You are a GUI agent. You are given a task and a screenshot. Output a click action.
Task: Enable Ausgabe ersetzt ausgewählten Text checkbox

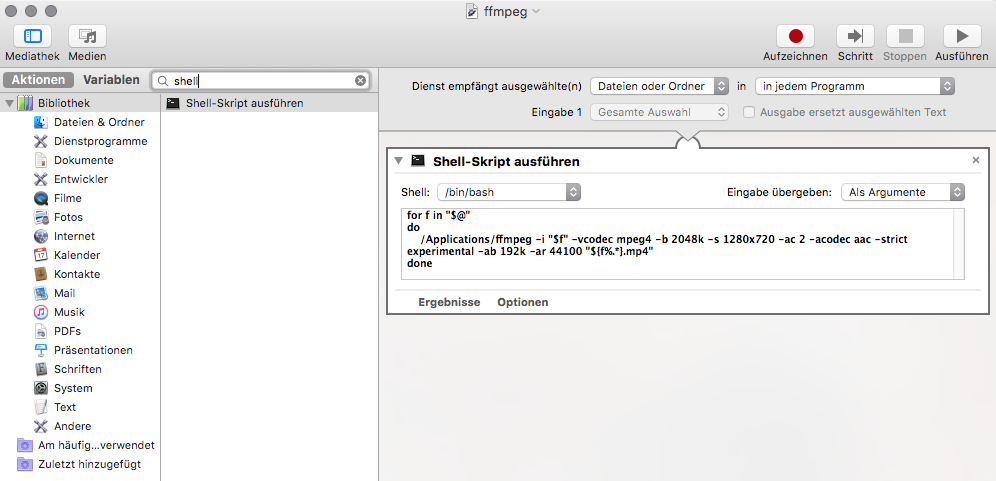750,112
